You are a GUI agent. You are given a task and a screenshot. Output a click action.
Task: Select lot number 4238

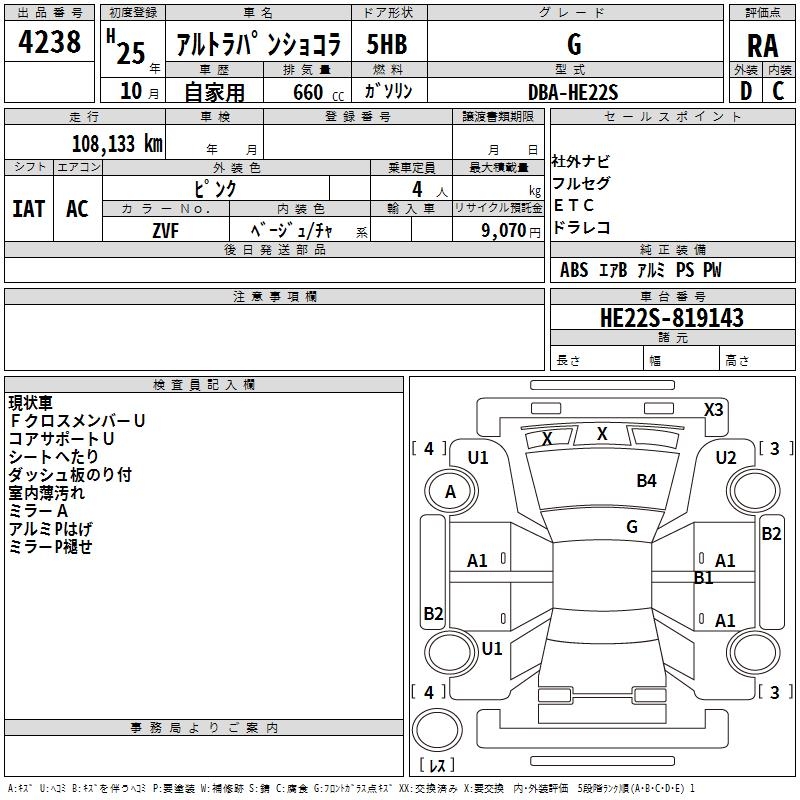coord(50,43)
